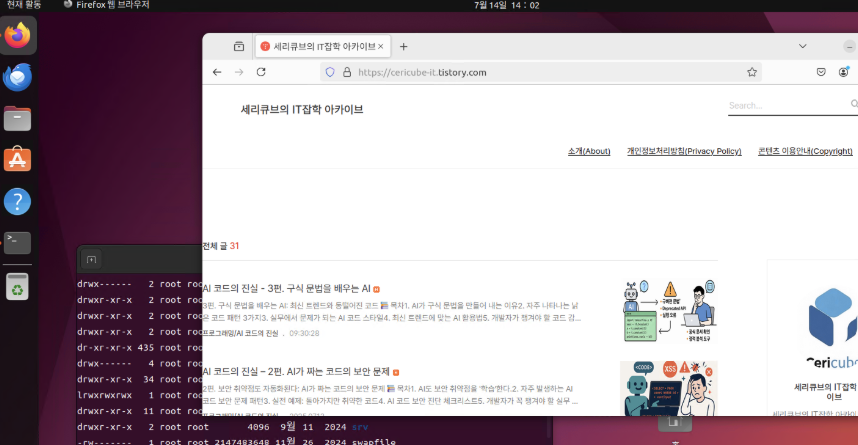This screenshot has height=445, width=858.
Task: Click the blog Search input field
Action: click(x=788, y=105)
